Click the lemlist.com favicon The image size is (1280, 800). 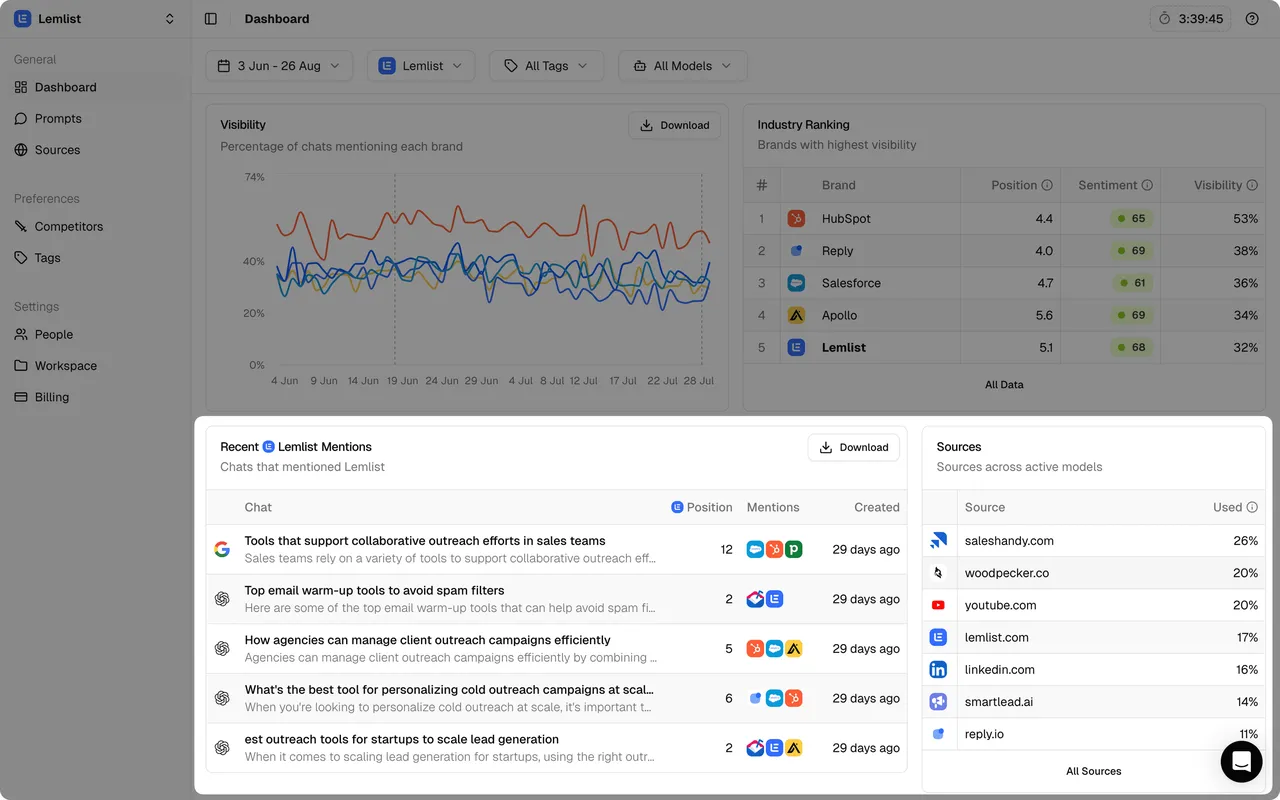(x=938, y=637)
